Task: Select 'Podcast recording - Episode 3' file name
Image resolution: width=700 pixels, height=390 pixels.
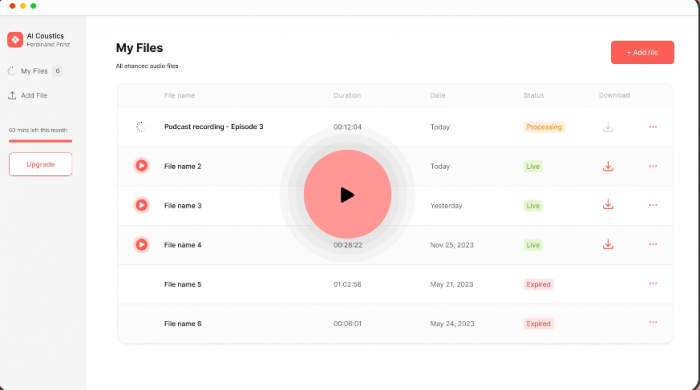Action: point(214,127)
